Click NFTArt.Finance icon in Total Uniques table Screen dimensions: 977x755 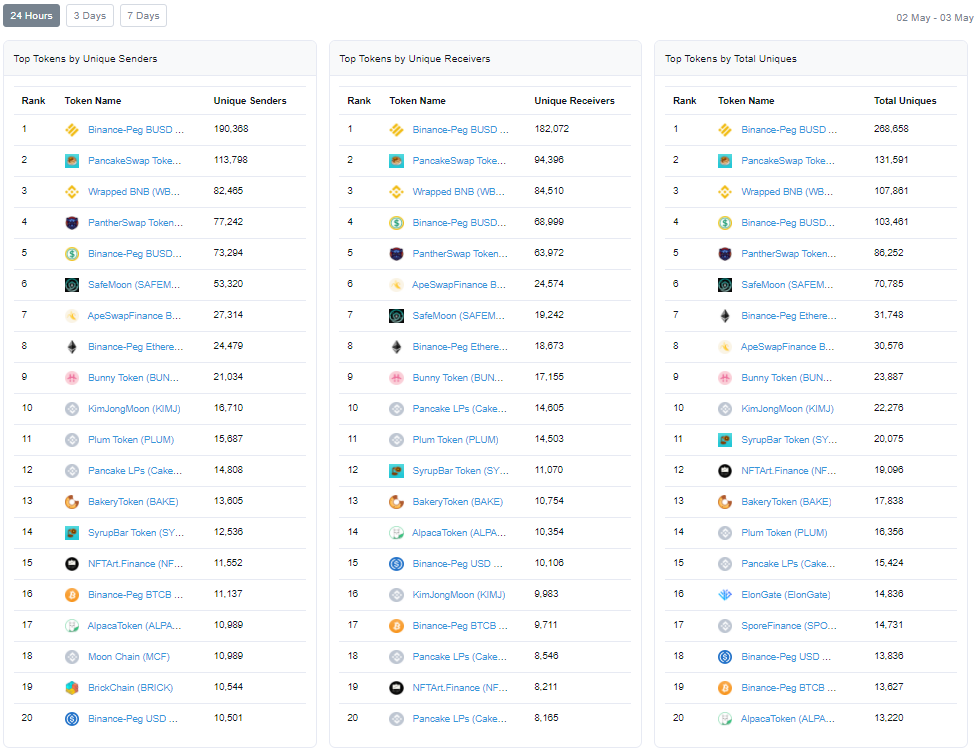pos(725,471)
